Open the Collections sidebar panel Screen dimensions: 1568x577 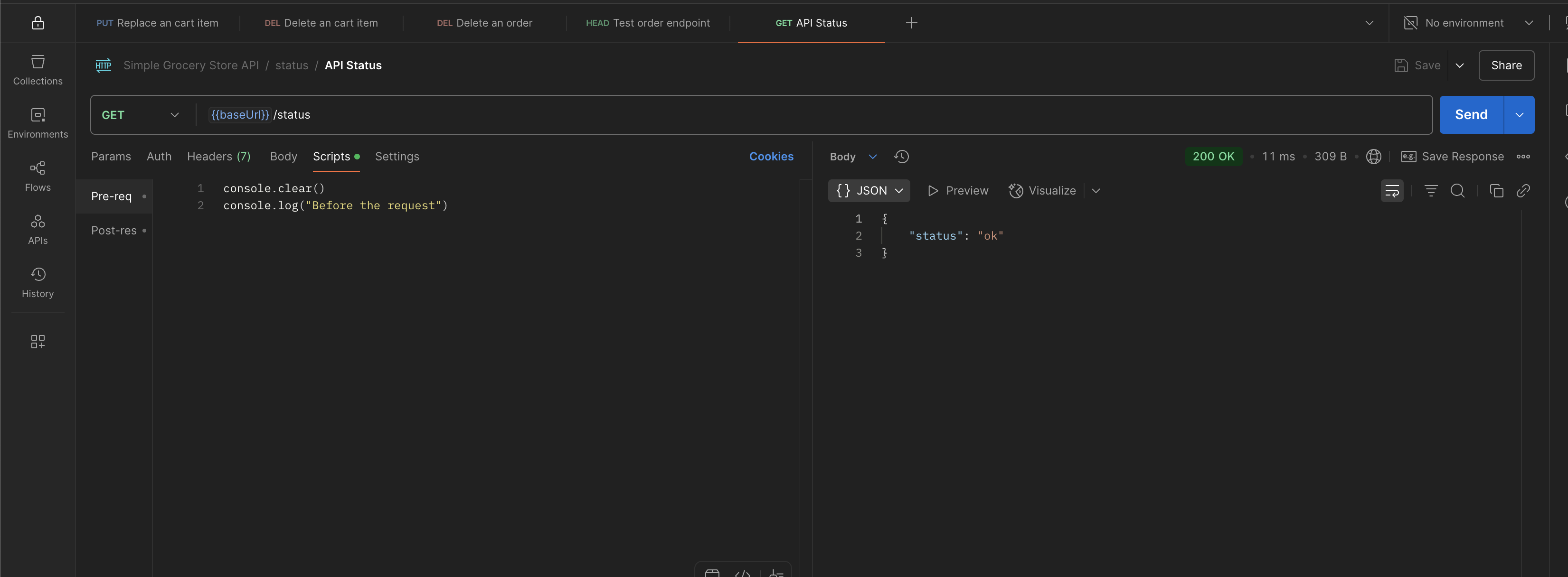(38, 69)
